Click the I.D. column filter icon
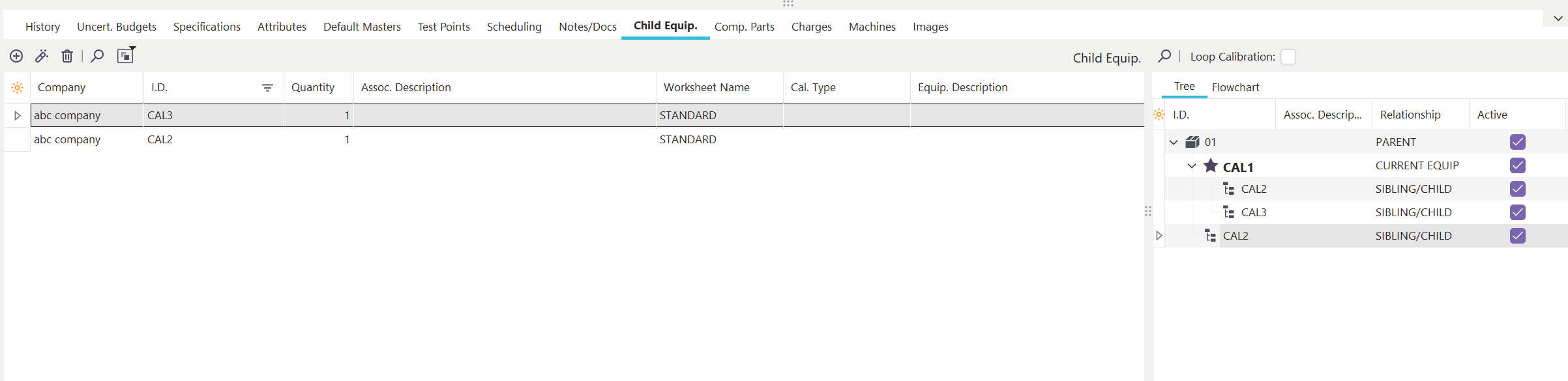This screenshot has height=381, width=1568. coord(267,88)
